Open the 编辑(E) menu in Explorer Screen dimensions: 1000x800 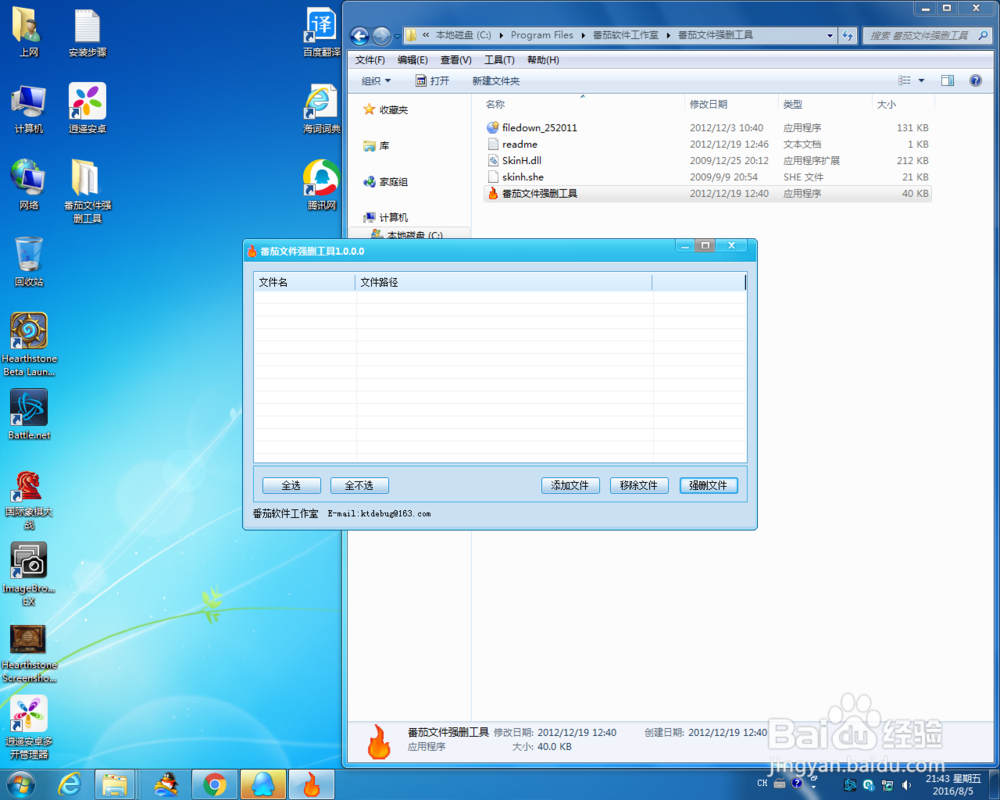pos(413,60)
